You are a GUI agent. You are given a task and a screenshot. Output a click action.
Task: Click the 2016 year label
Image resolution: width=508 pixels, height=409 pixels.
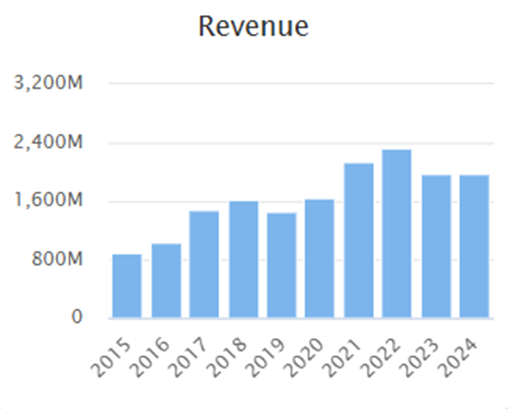coord(149,358)
